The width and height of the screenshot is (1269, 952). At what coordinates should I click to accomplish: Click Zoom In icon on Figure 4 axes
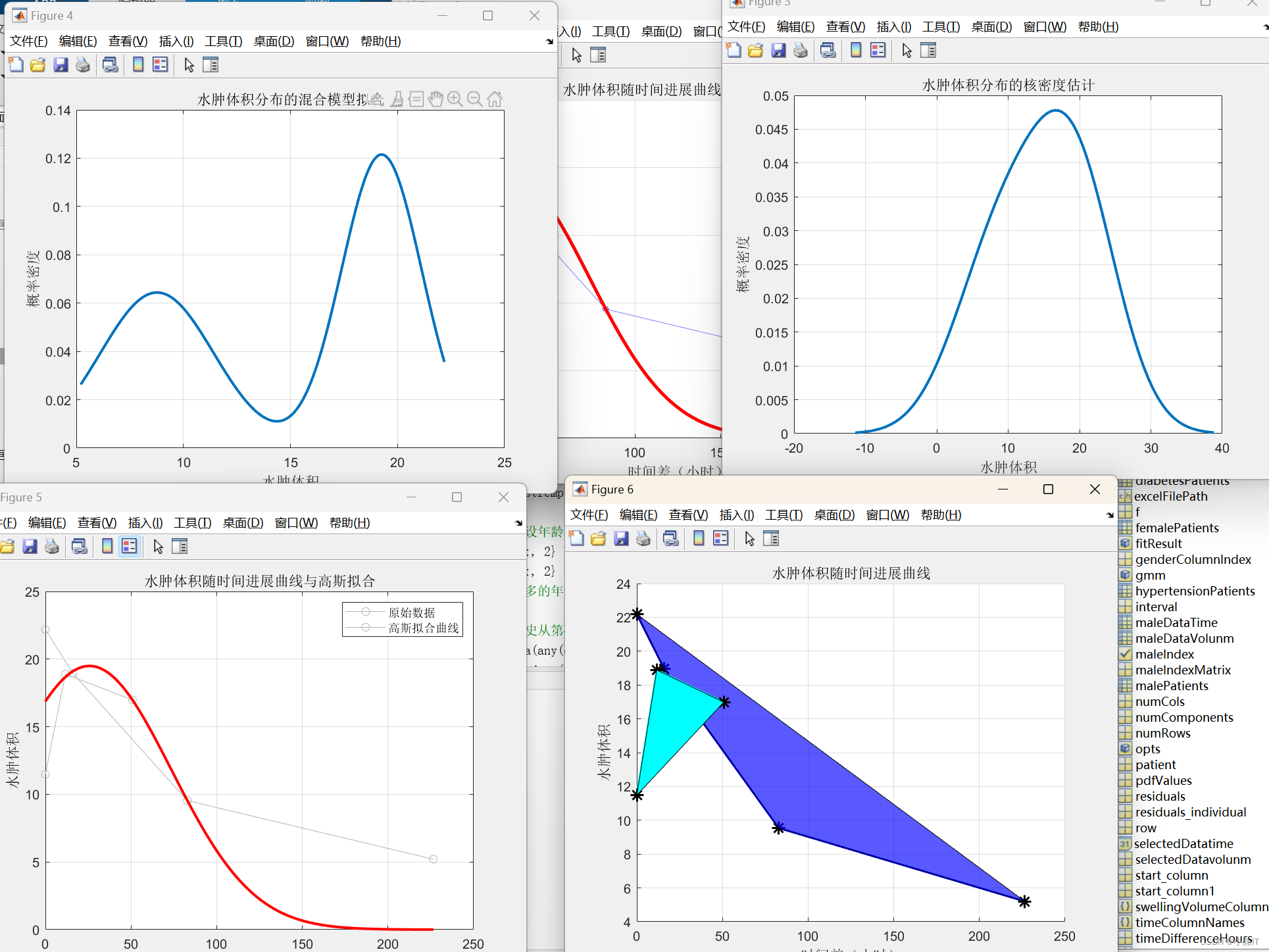coord(455,99)
